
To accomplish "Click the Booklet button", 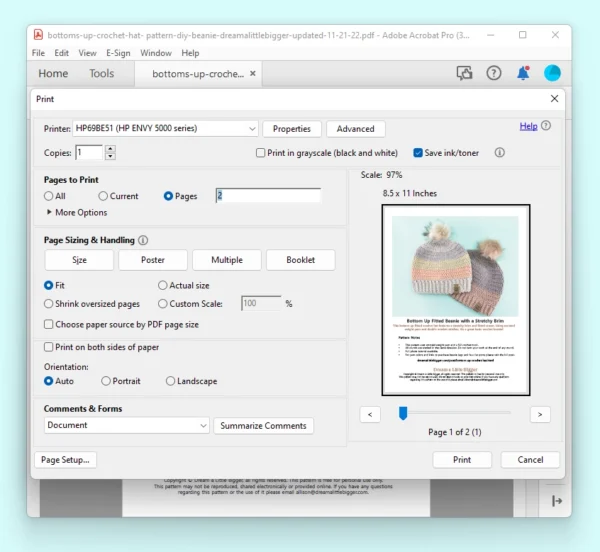I will point(301,260).
